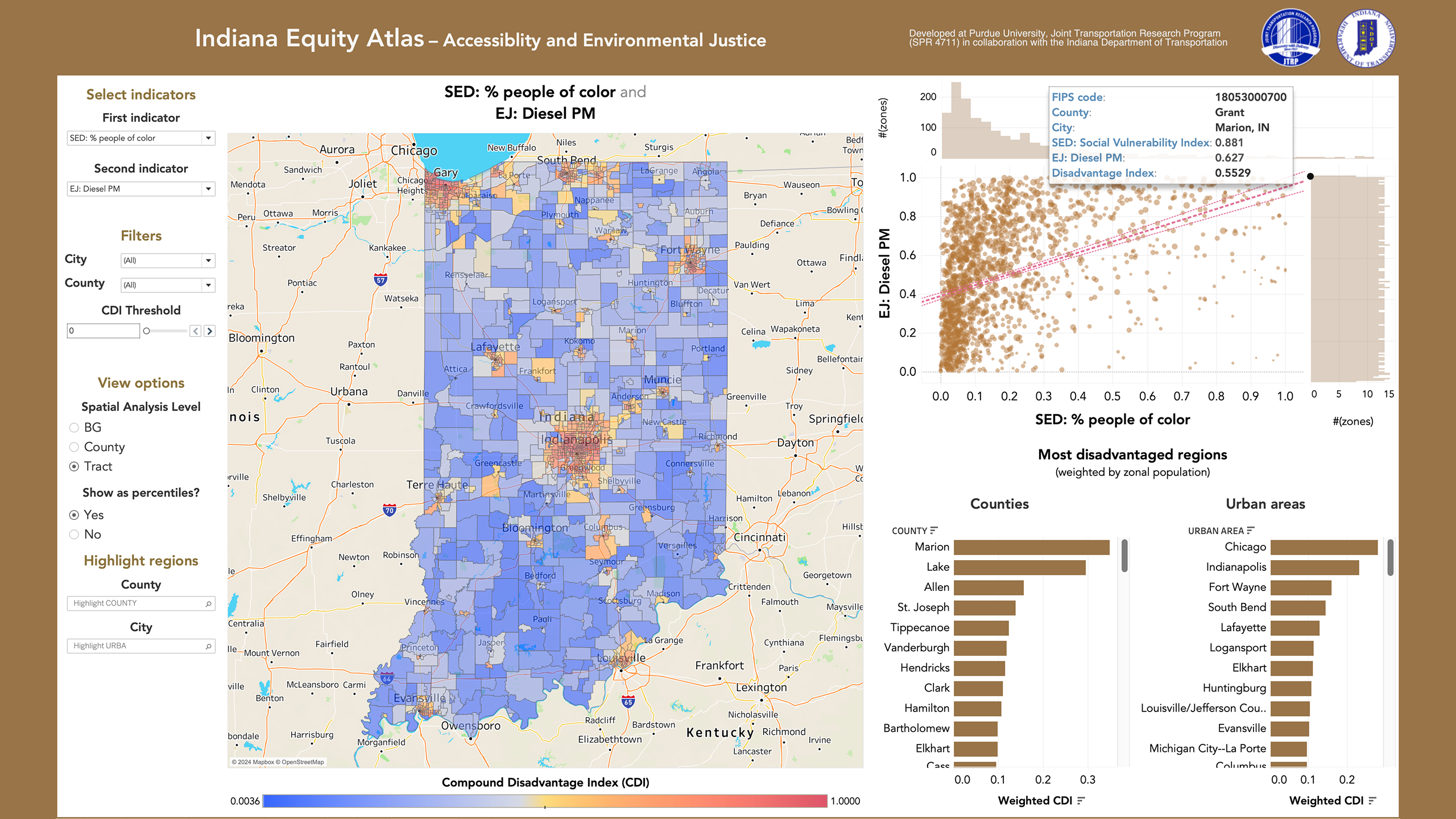The height and width of the screenshot is (819, 1456).
Task: Open the Second indicator dropdown
Action: click(x=141, y=189)
